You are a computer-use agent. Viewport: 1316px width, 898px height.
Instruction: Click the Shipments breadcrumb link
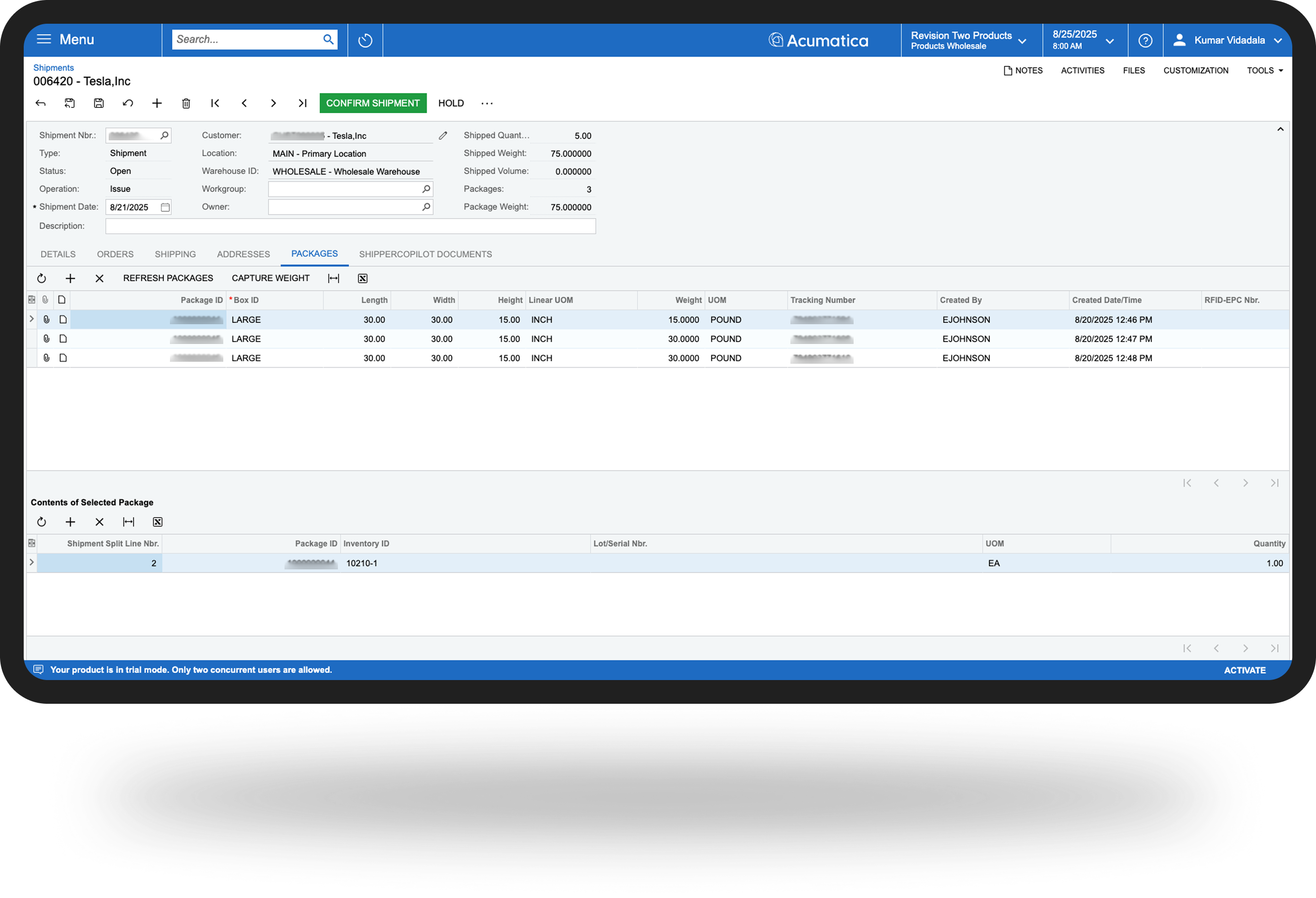[53, 67]
